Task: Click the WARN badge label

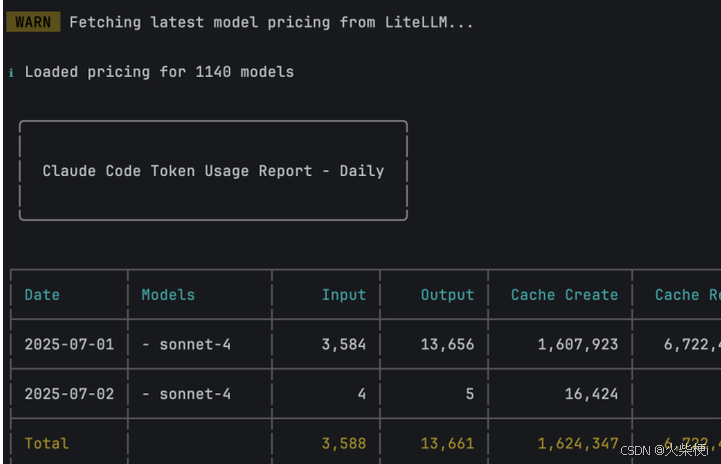Action: 33,22
